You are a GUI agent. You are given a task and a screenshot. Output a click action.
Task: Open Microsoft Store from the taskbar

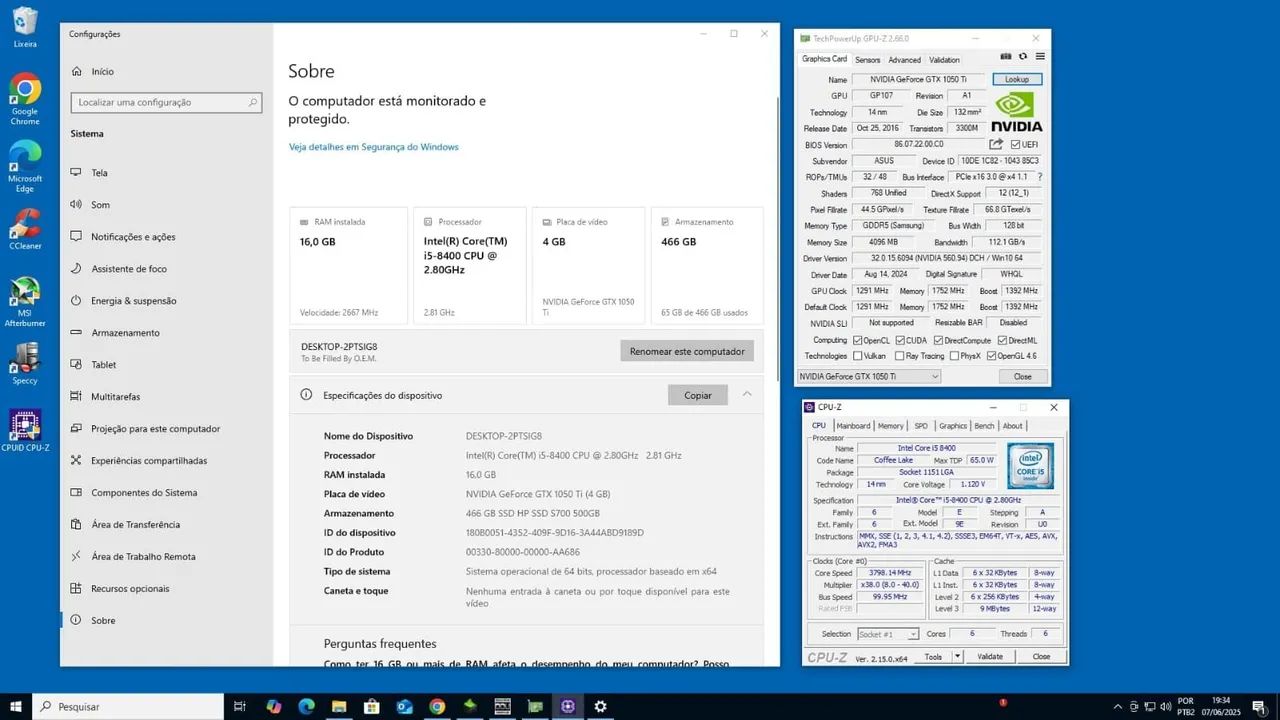(x=372, y=706)
